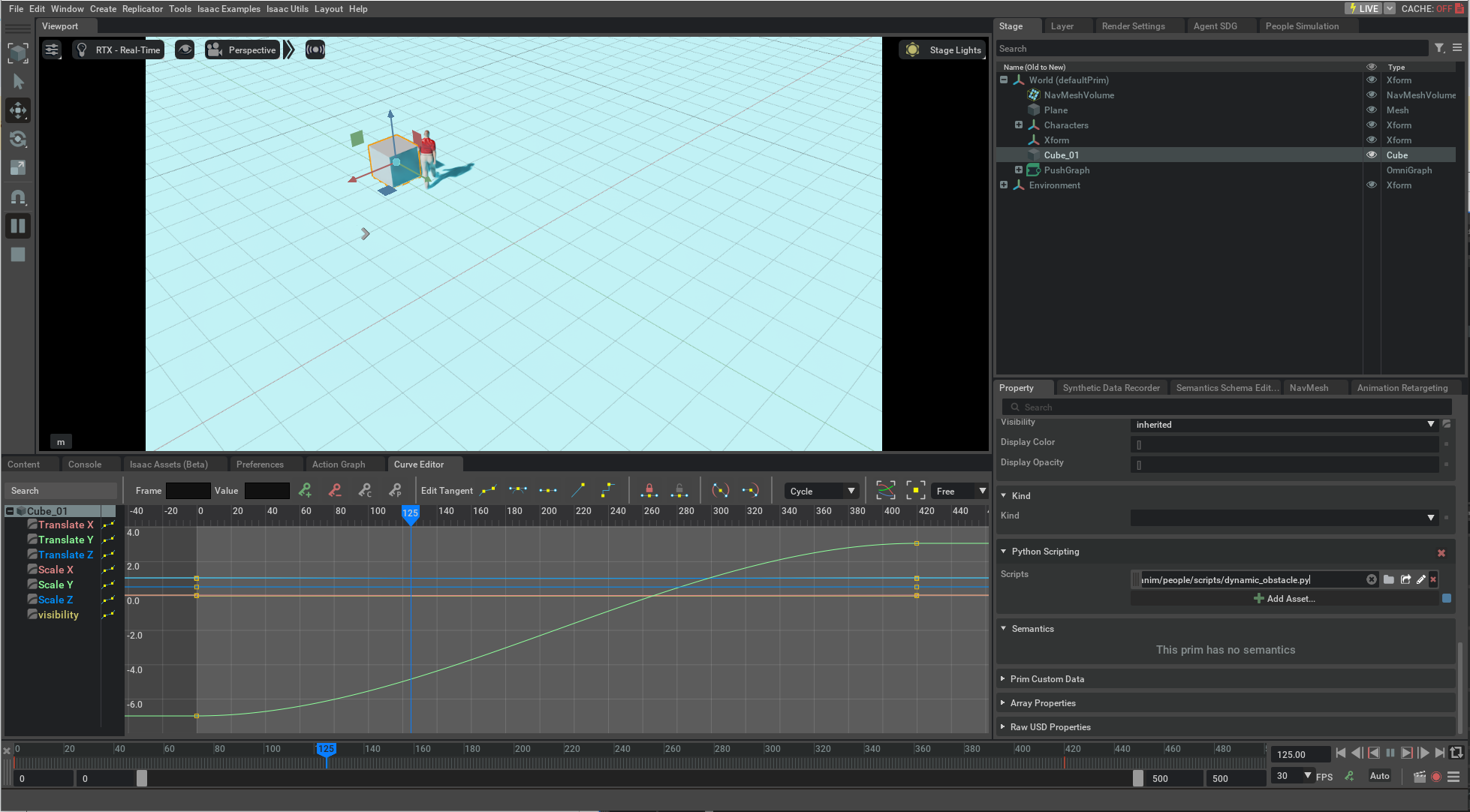Click Add Asset button
The height and width of the screenshot is (812, 1470).
click(x=1284, y=598)
